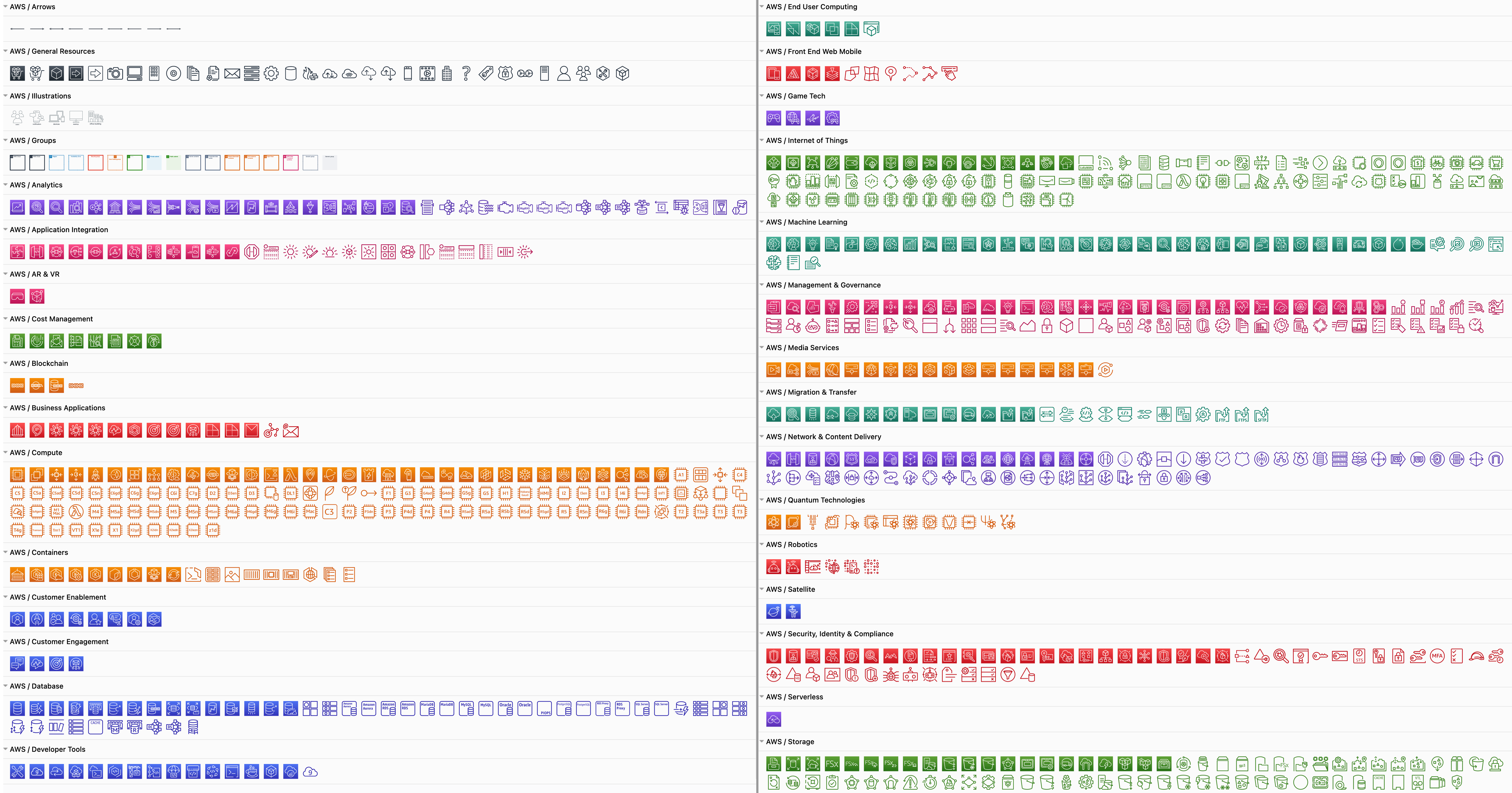Select the MySQL database shape

[x=467, y=708]
